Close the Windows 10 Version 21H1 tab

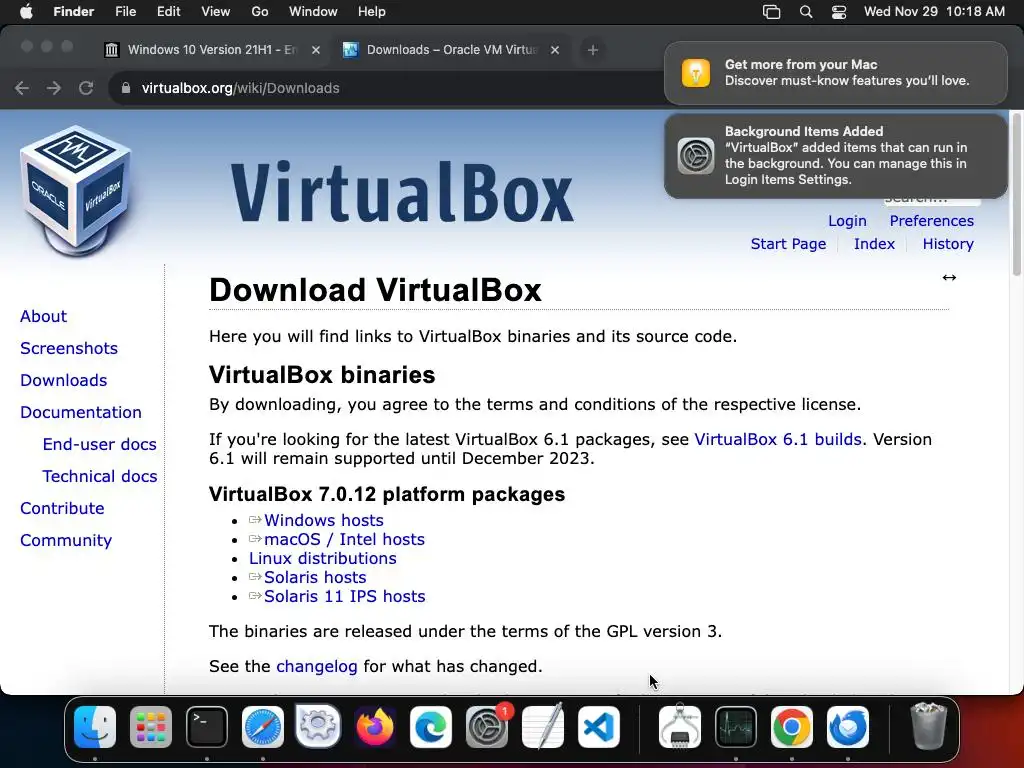click(316, 50)
